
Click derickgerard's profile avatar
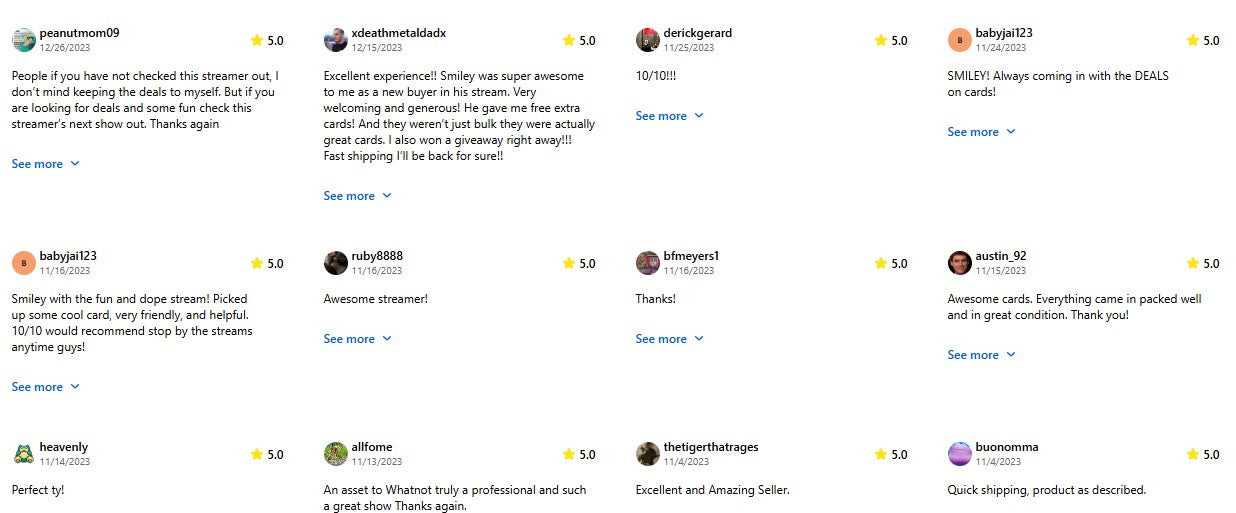click(x=648, y=40)
